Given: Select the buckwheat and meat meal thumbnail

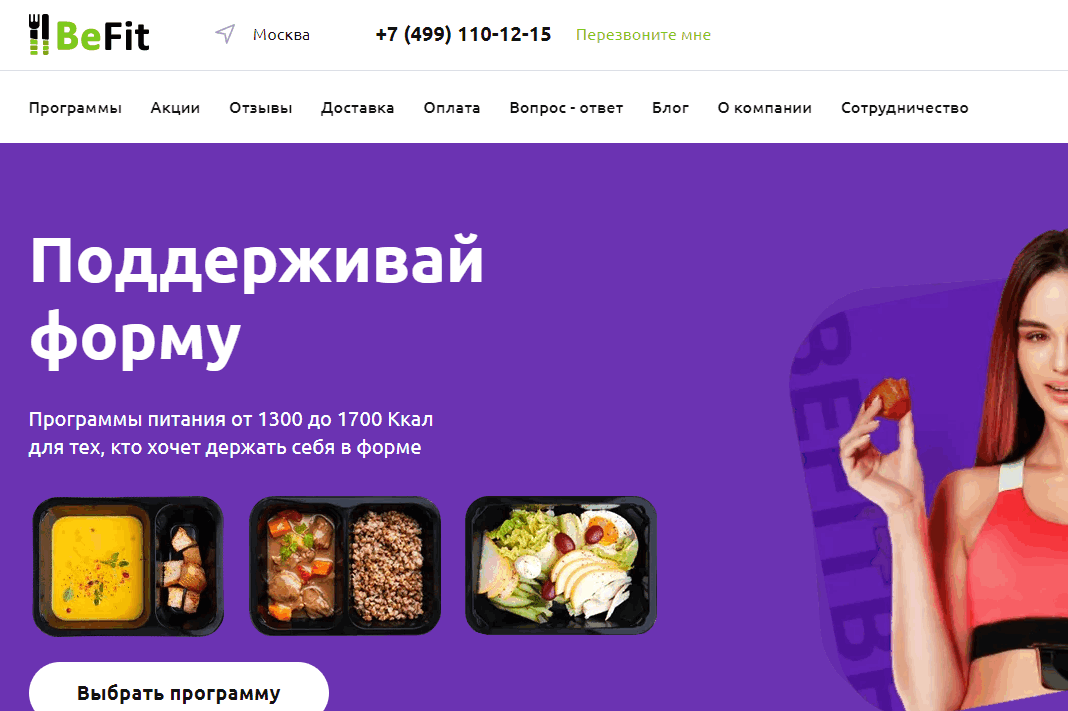Looking at the screenshot, I should coord(345,565).
